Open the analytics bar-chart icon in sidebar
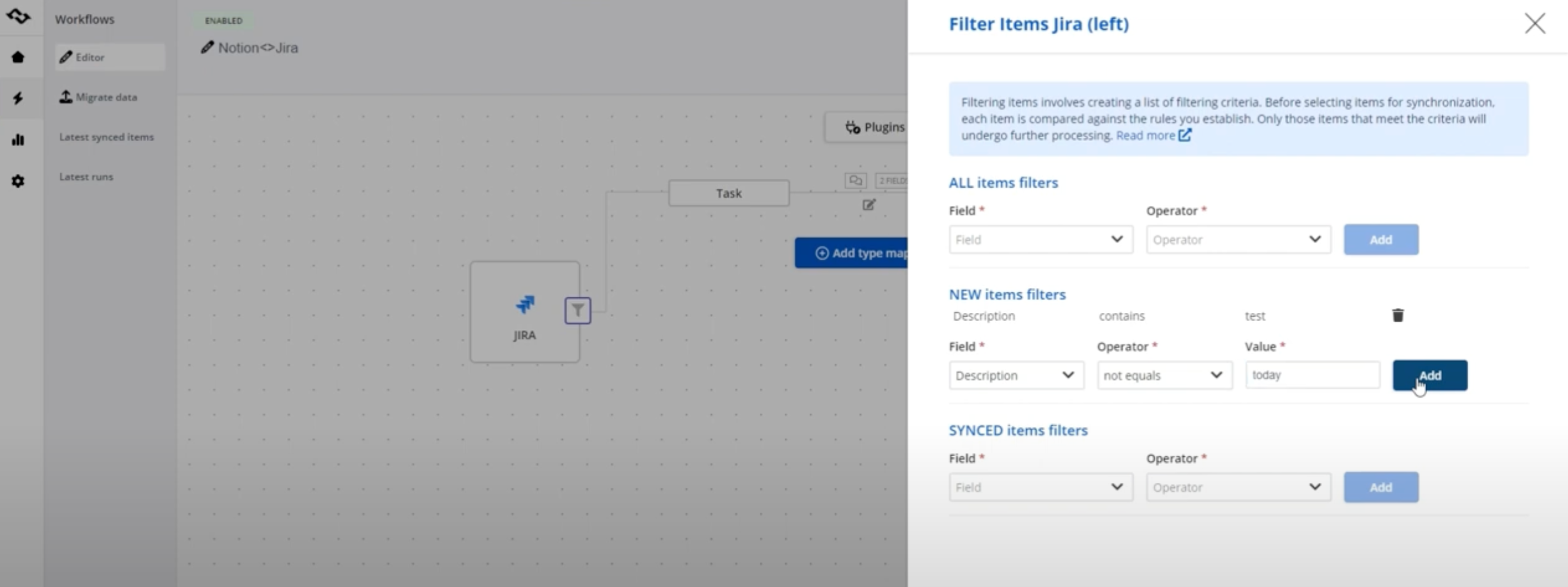The height and width of the screenshot is (587, 1568). pos(18,140)
